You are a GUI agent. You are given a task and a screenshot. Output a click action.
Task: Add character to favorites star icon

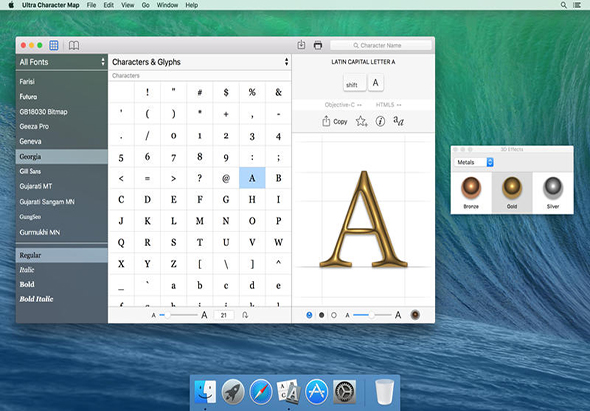(x=361, y=121)
